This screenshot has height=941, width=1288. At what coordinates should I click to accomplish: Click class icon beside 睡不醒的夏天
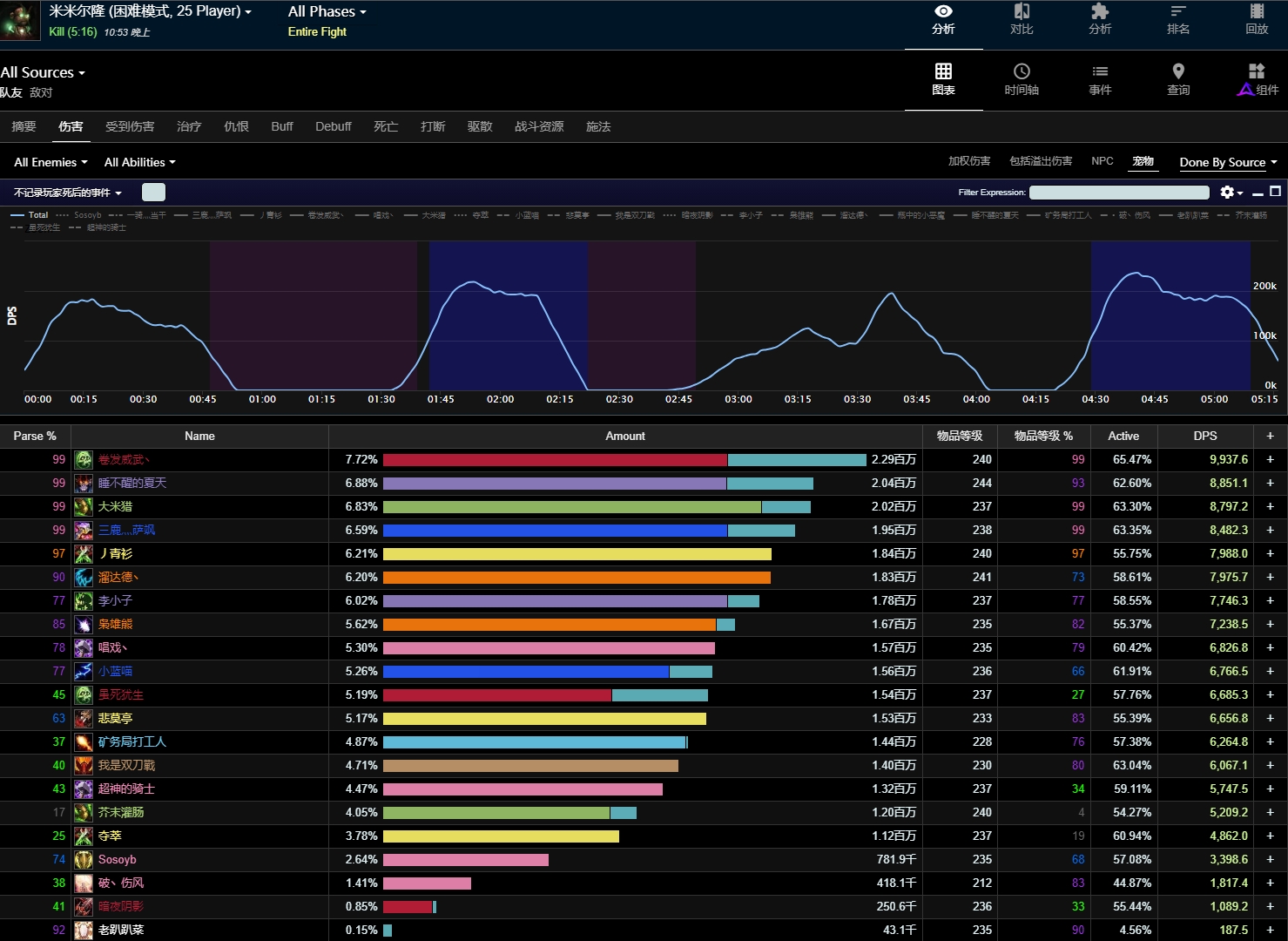pyautogui.click(x=84, y=483)
